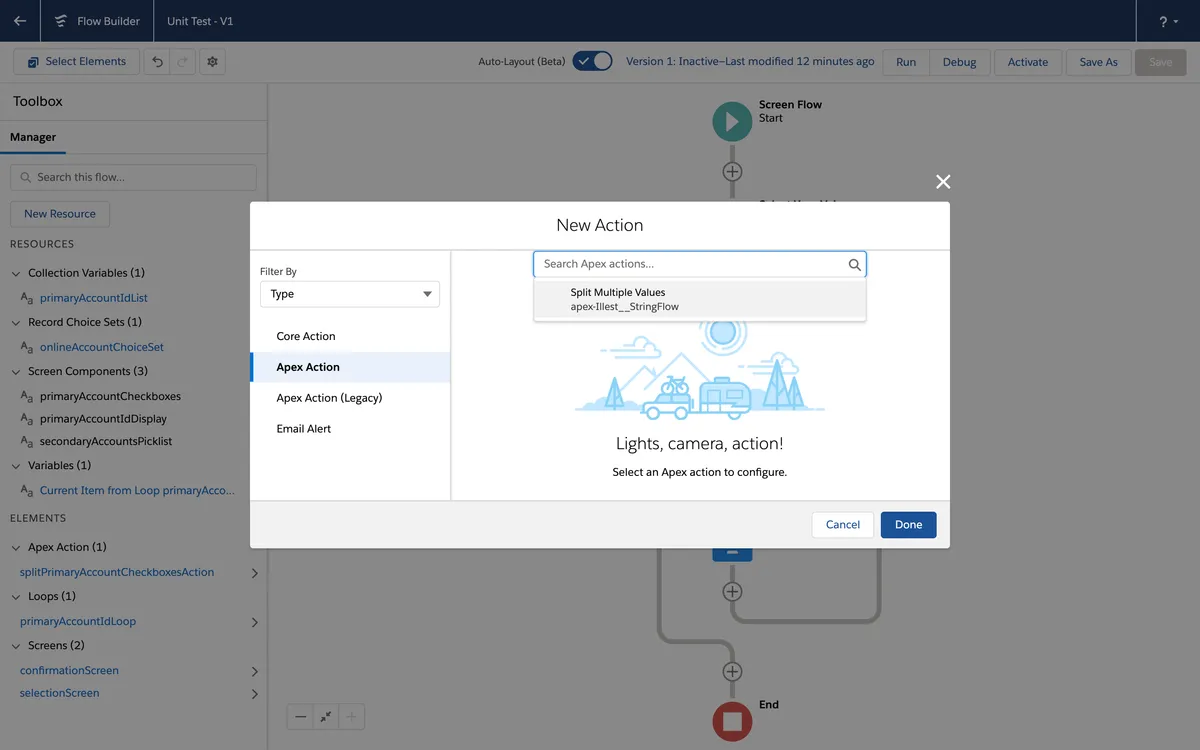The image size is (1200, 750).
Task: Zoom in canvas with plus button
Action: pos(352,717)
